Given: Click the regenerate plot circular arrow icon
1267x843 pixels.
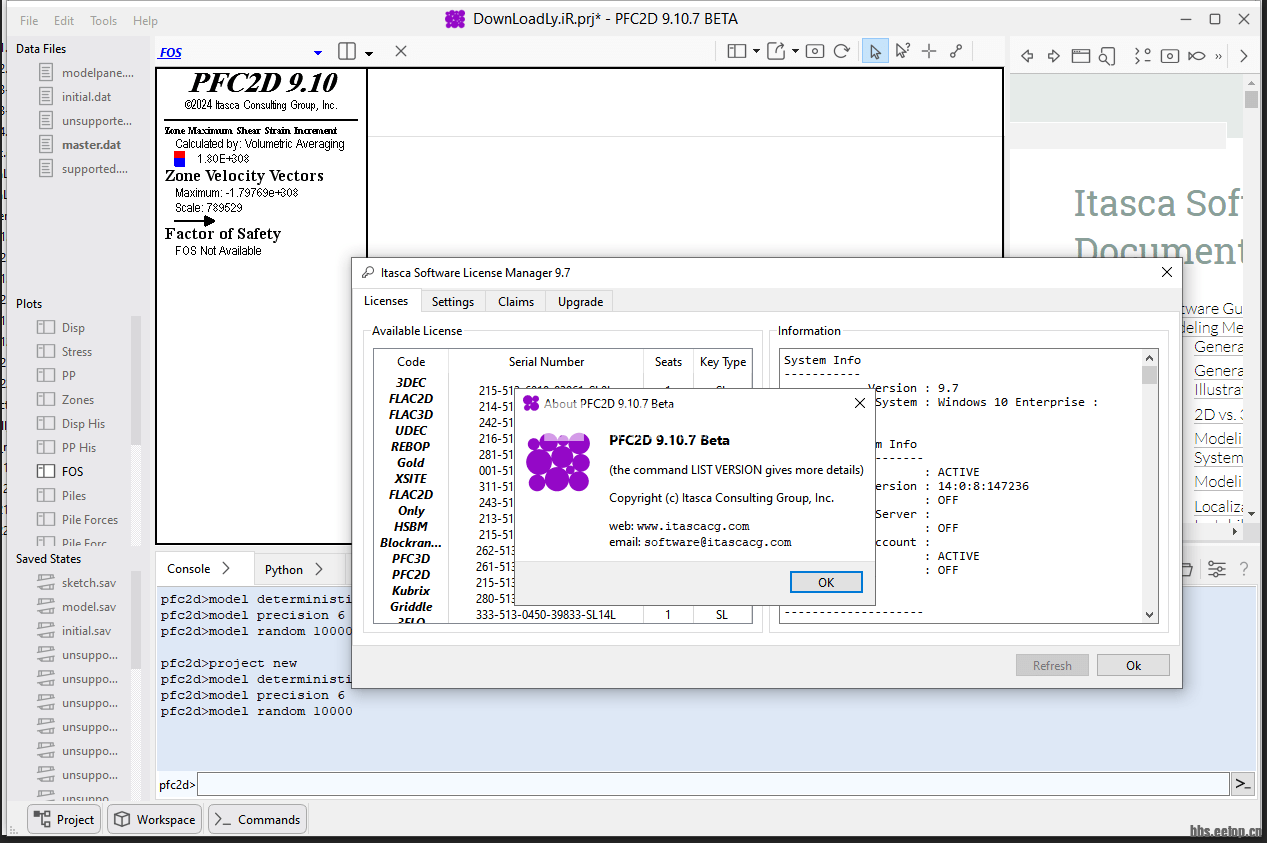Looking at the screenshot, I should tap(842, 51).
